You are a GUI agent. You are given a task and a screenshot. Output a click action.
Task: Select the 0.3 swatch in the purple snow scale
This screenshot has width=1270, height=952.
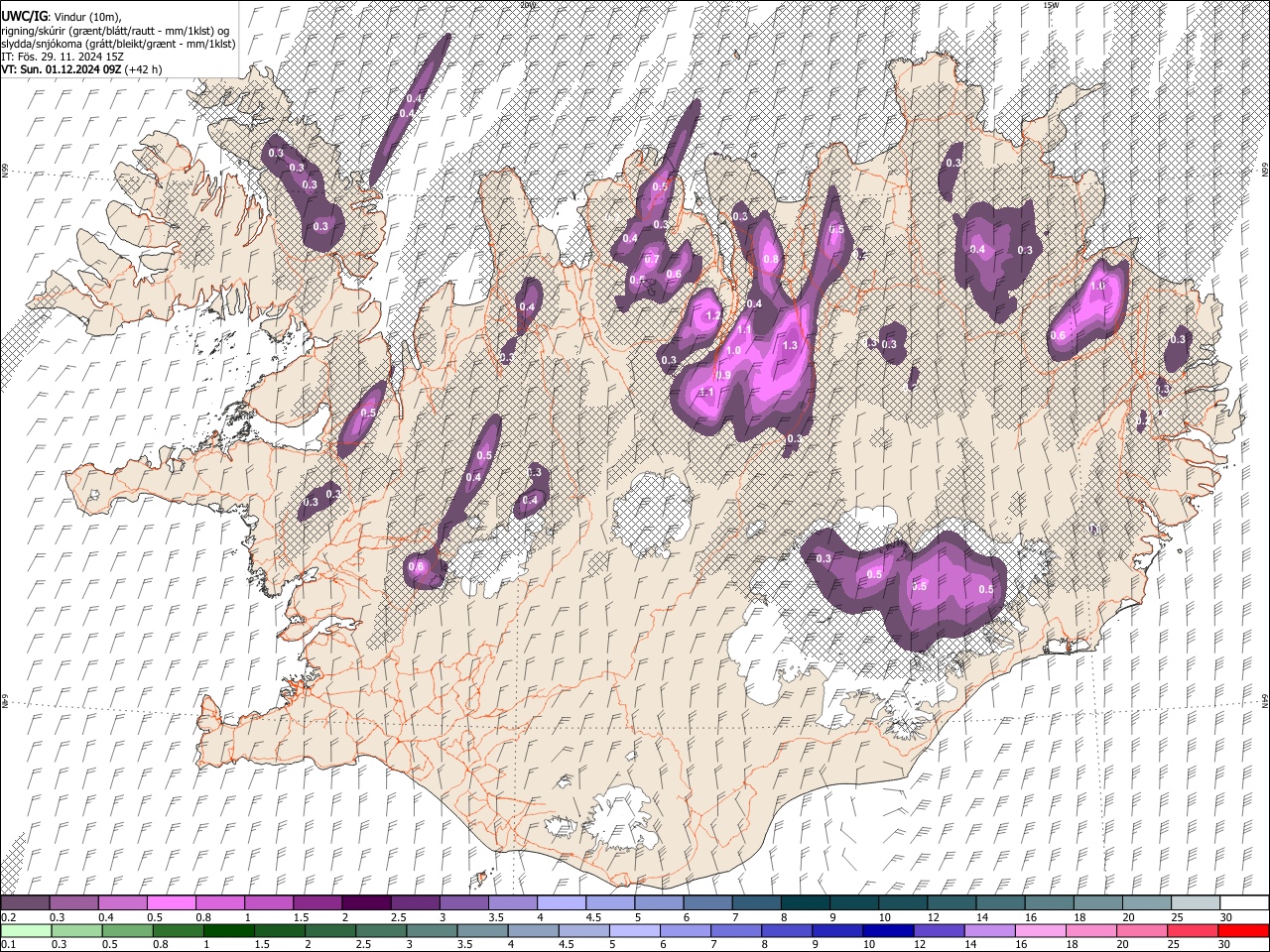pyautogui.click(x=74, y=903)
